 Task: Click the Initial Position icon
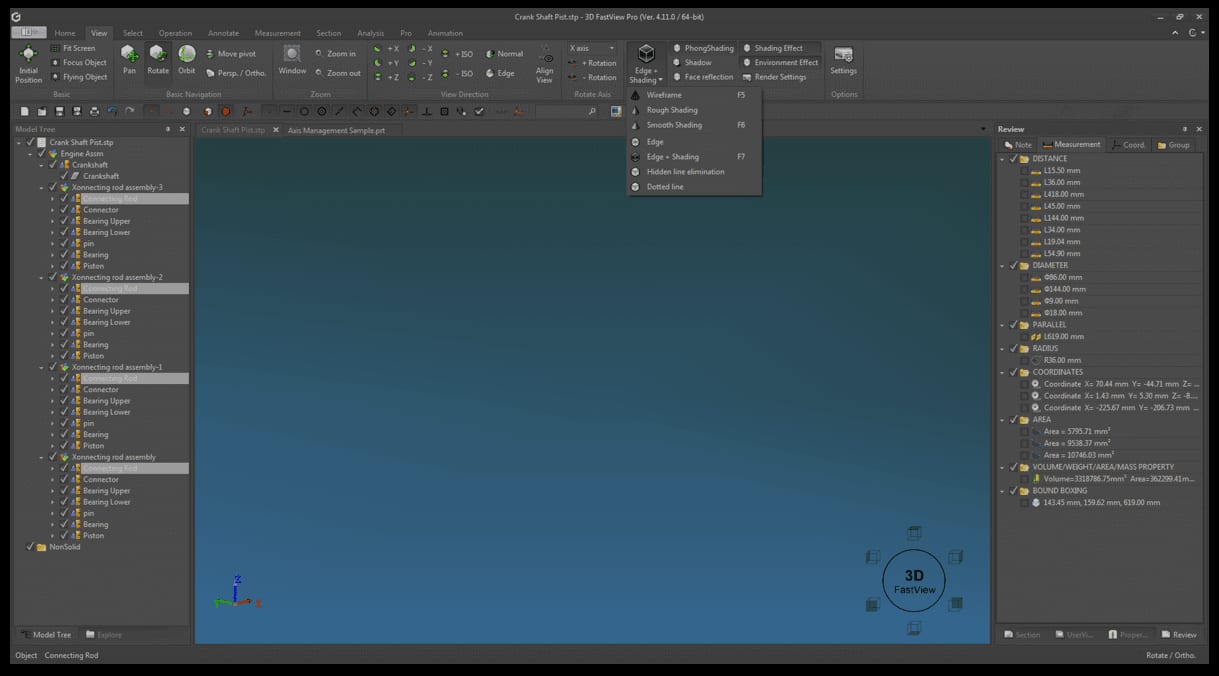(x=29, y=54)
